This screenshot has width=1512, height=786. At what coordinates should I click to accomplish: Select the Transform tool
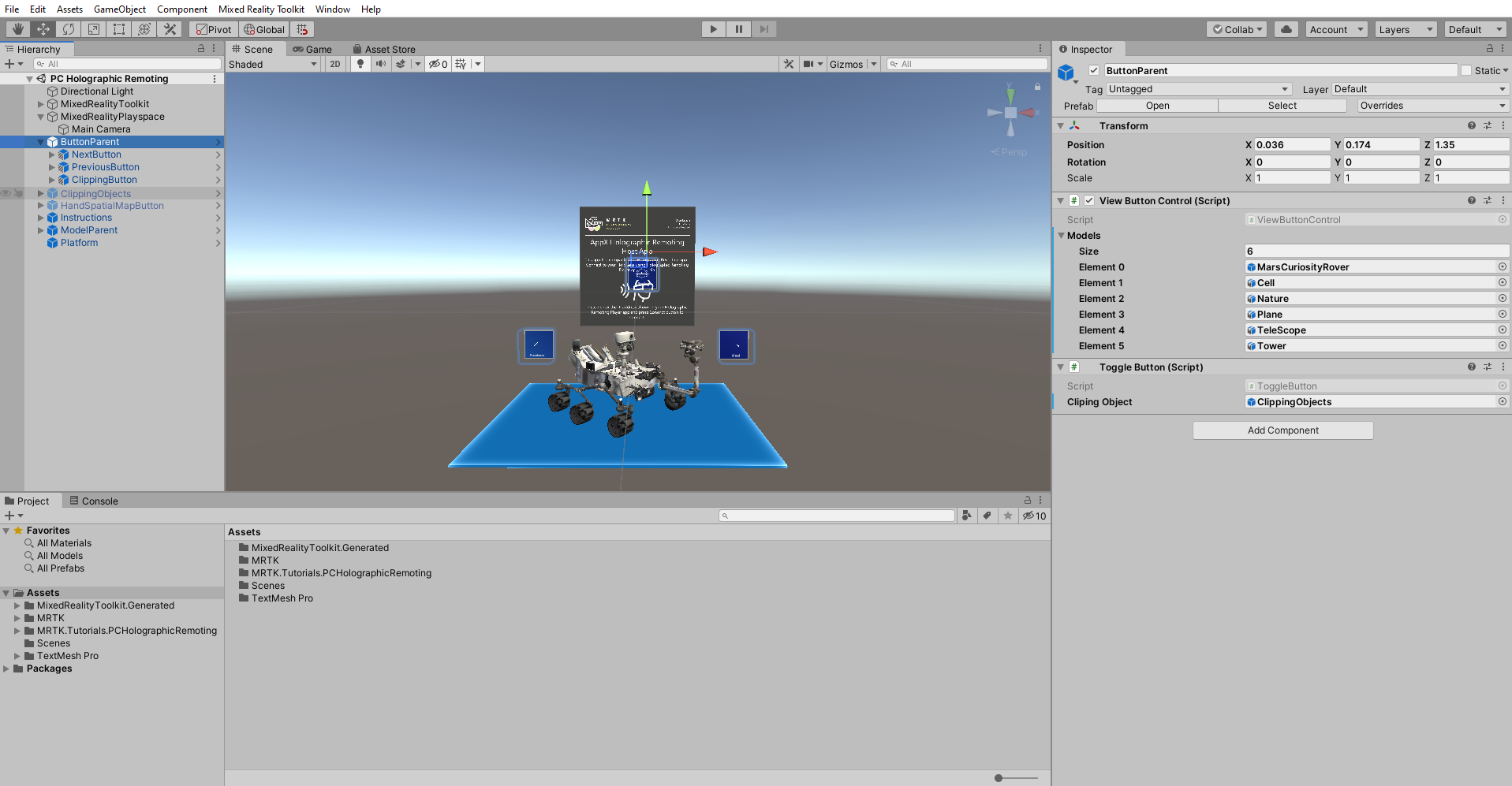click(x=144, y=29)
